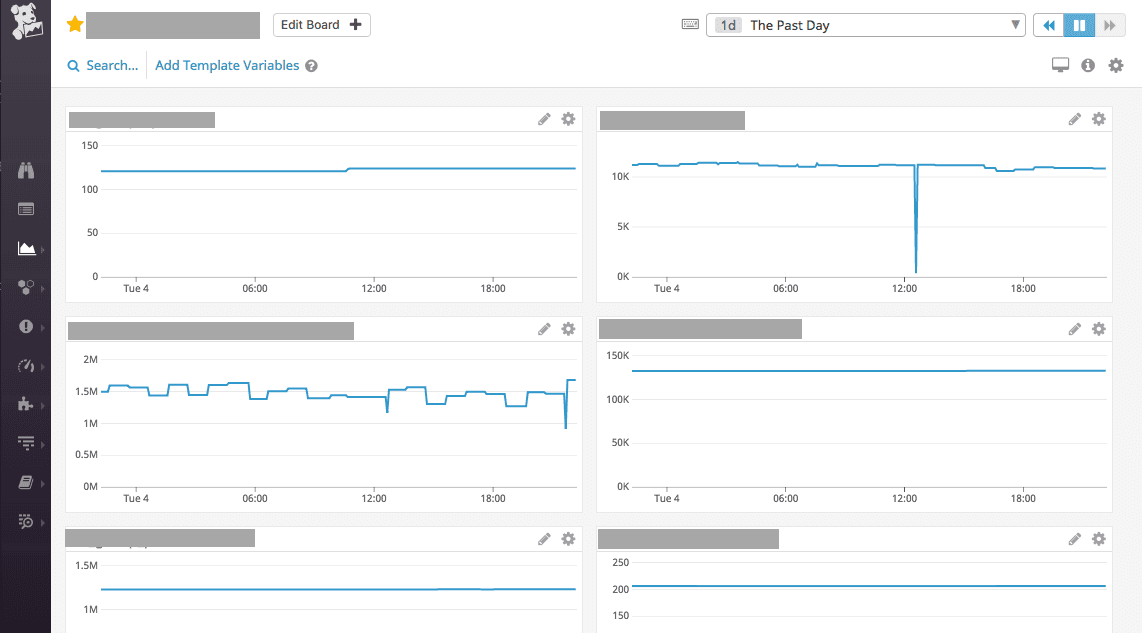The image size is (1142, 633).
Task: Open the gear menu on the top-left graph
Action: [568, 119]
